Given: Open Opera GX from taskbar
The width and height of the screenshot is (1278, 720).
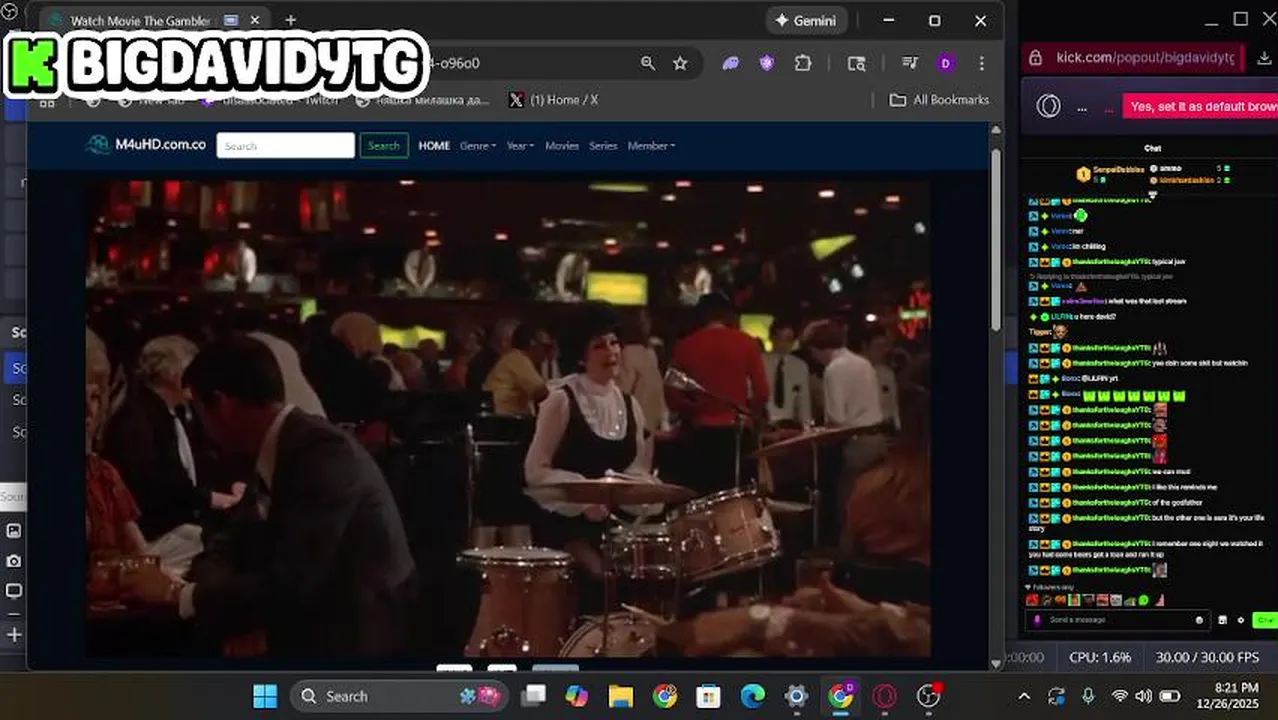Looking at the screenshot, I should tap(885, 696).
